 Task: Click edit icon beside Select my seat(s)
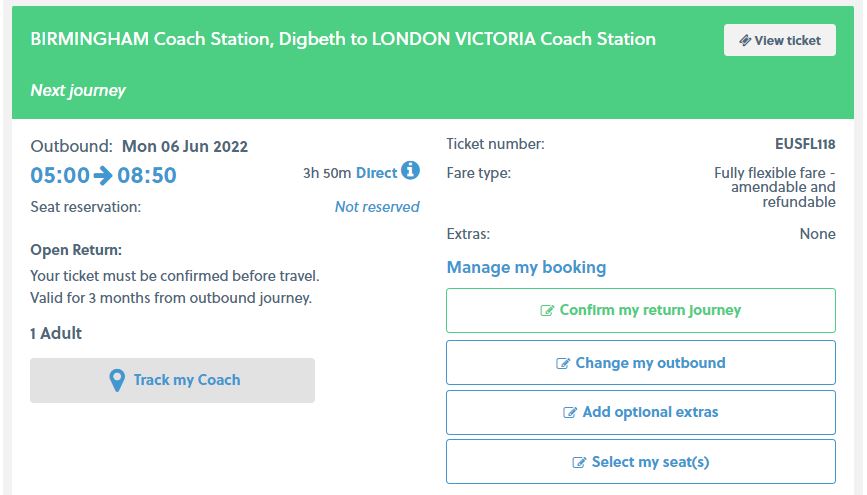click(x=579, y=462)
